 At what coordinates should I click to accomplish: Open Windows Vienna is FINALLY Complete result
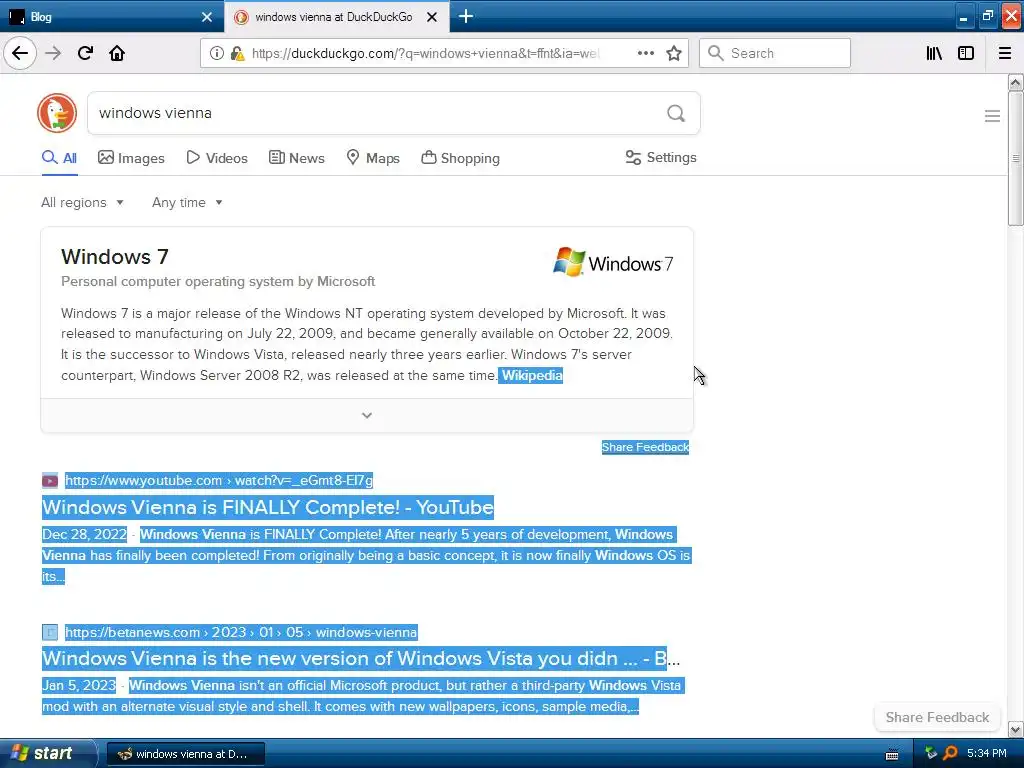(268, 507)
